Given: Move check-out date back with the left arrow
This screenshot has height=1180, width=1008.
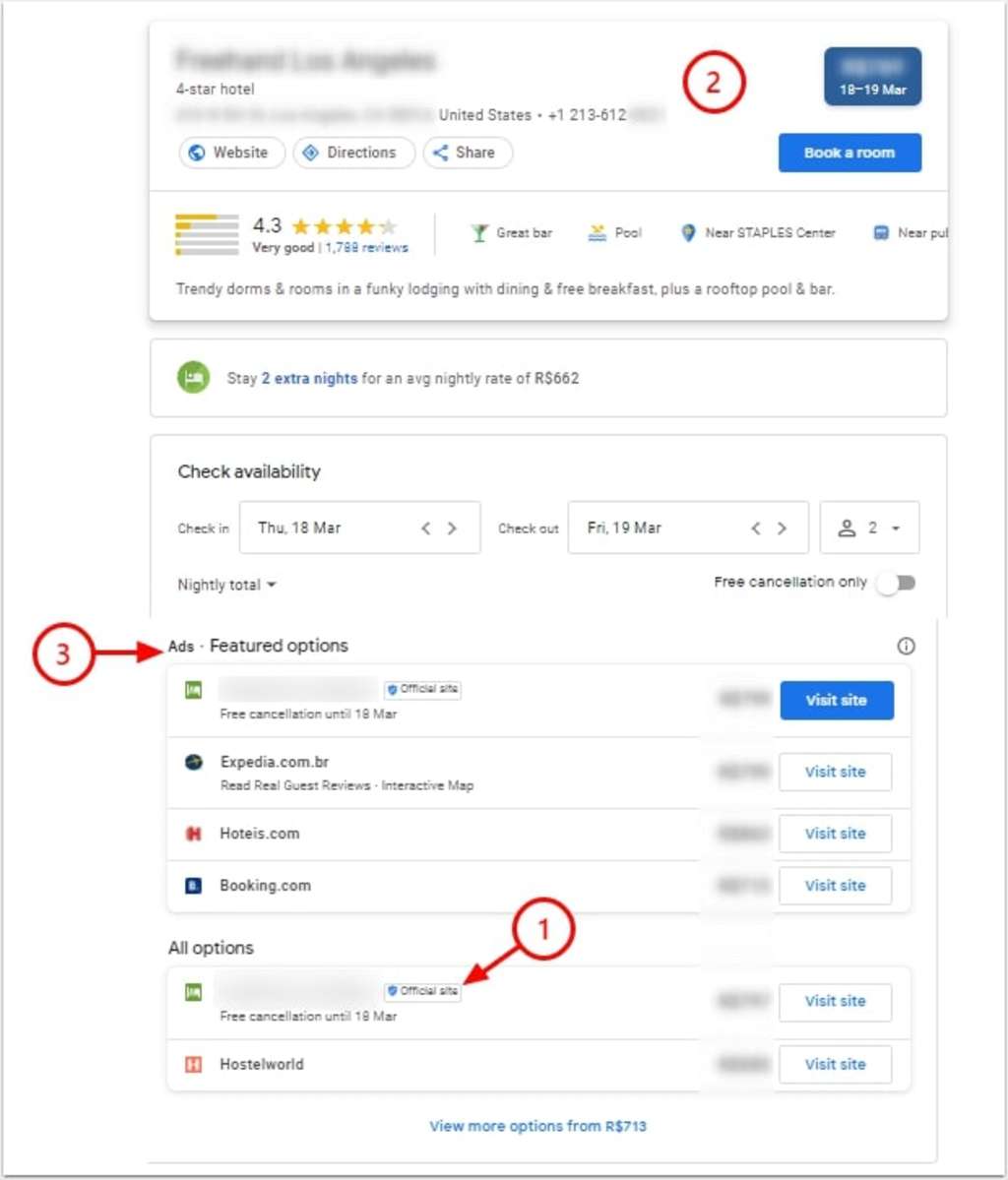Looking at the screenshot, I should (x=755, y=528).
